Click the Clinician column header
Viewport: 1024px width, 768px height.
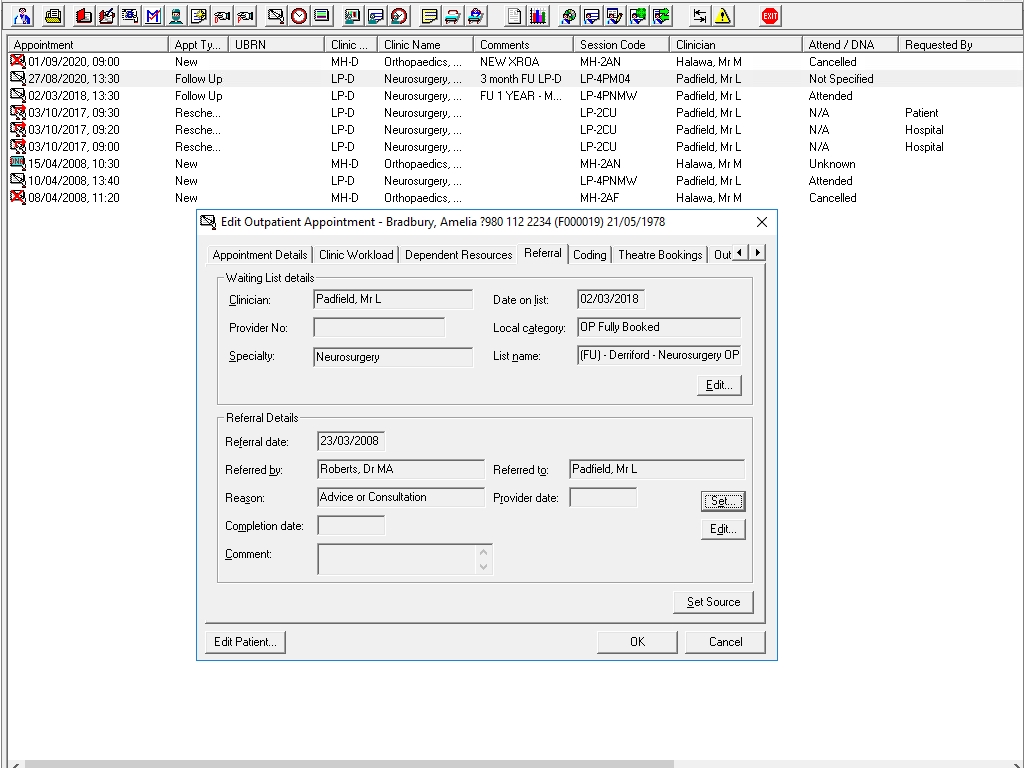coord(735,44)
